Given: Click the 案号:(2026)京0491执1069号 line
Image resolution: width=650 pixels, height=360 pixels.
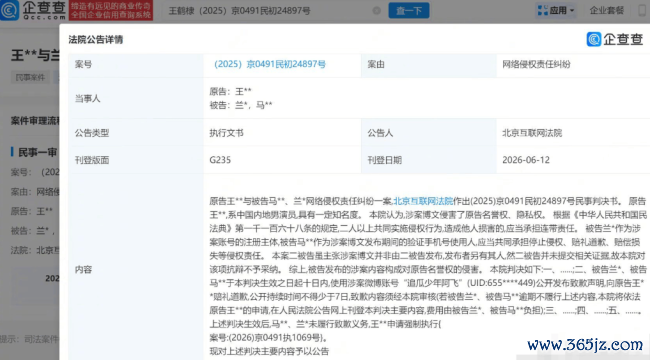Looking at the screenshot, I should point(269,338).
